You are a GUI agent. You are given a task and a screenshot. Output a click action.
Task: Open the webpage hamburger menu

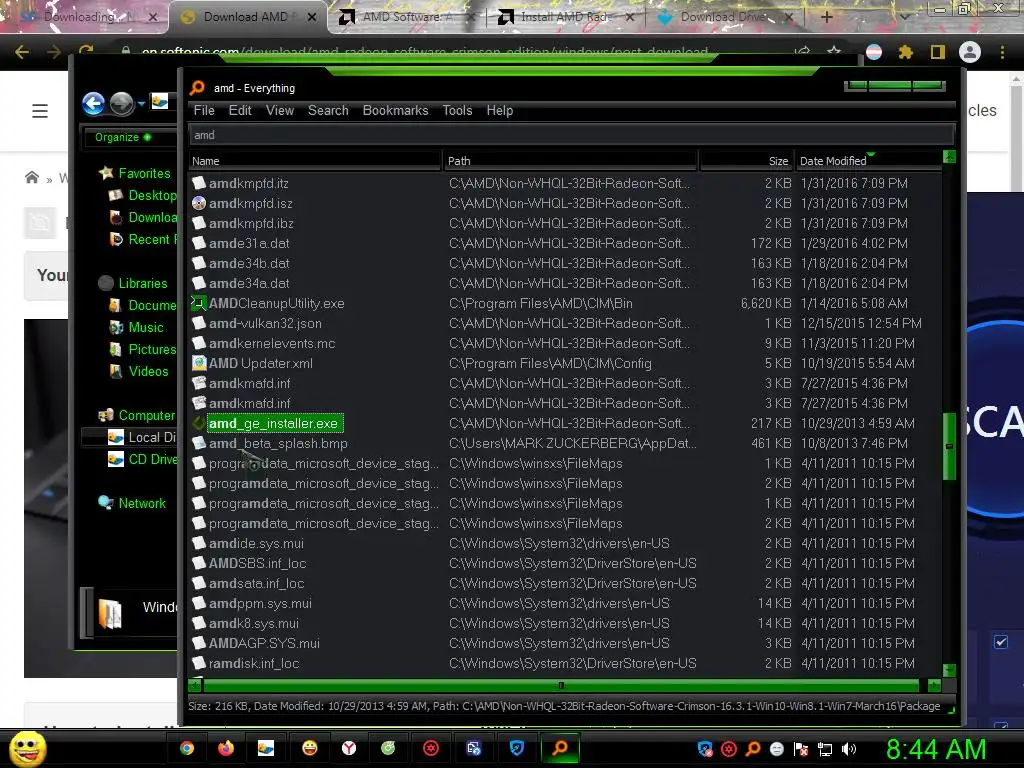tap(40, 111)
